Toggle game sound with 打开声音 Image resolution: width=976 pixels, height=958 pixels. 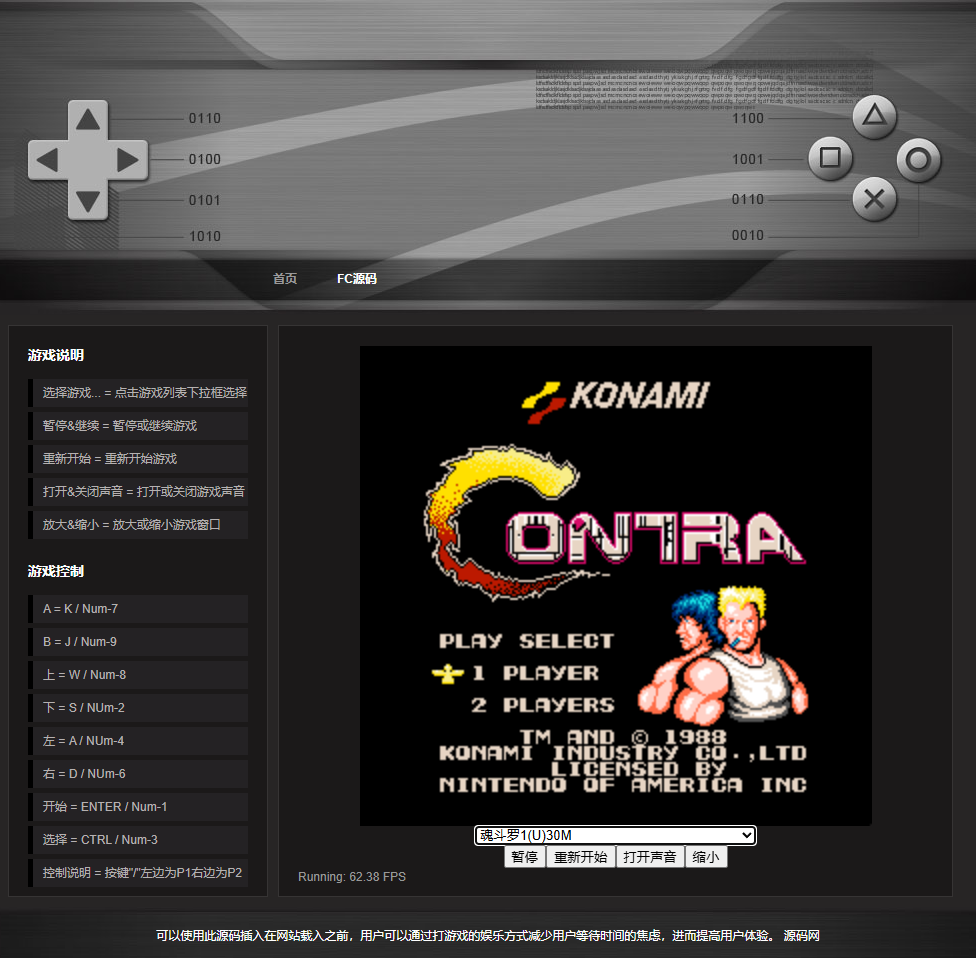[650, 857]
